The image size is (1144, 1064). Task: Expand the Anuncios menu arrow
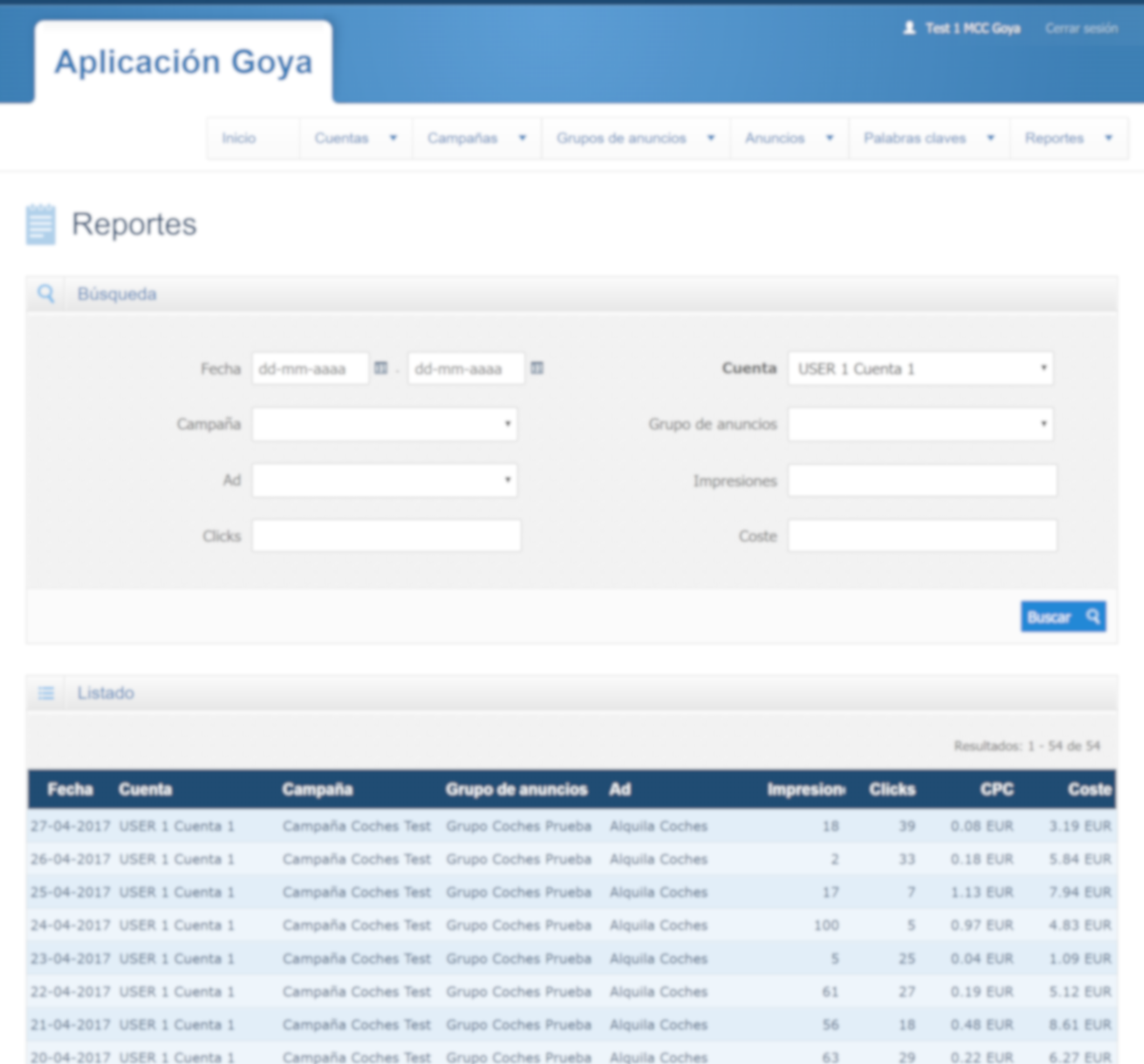[x=830, y=138]
